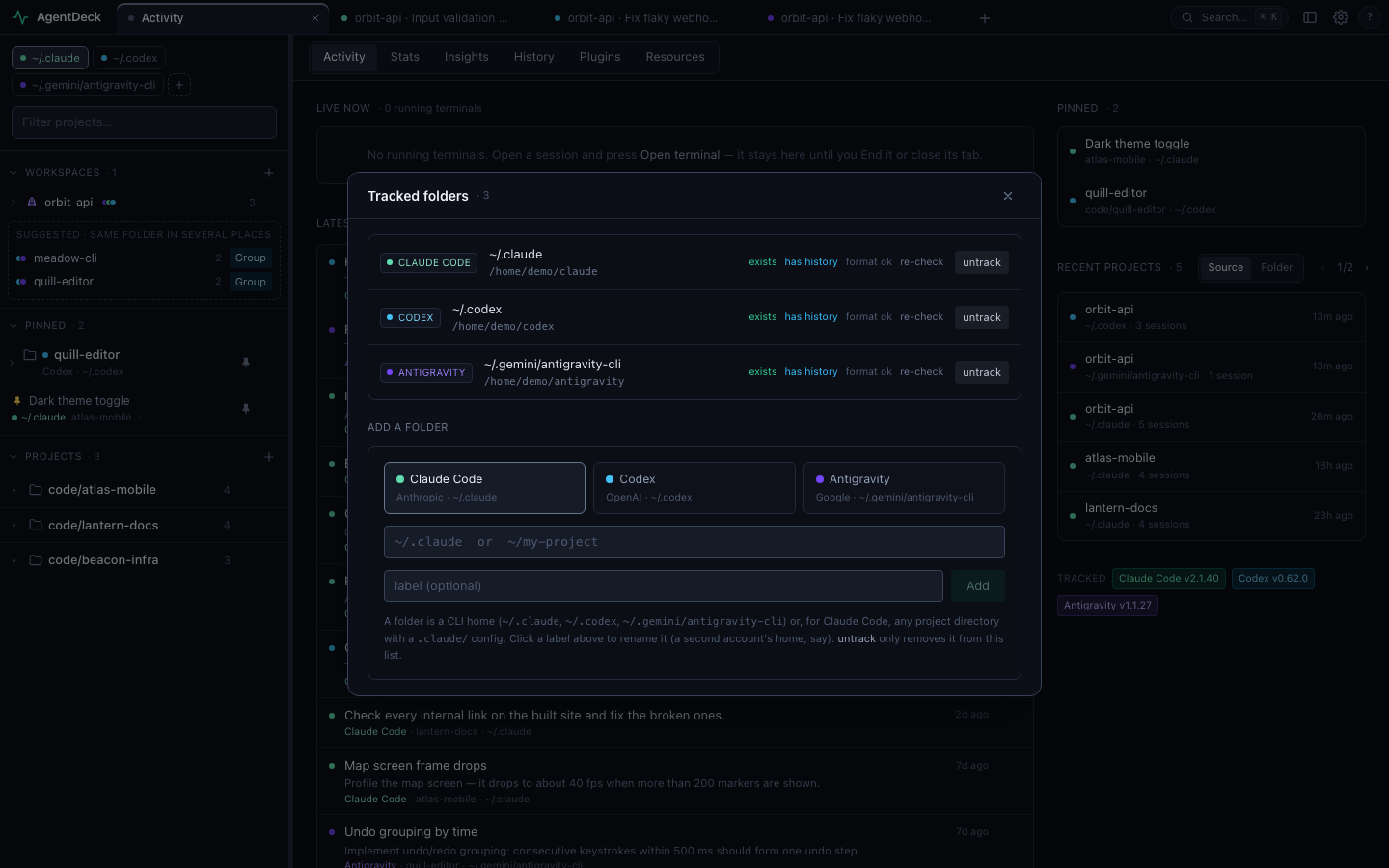Select the Claude Code provider card under Add a folder
The height and width of the screenshot is (868, 1389).
[484, 488]
